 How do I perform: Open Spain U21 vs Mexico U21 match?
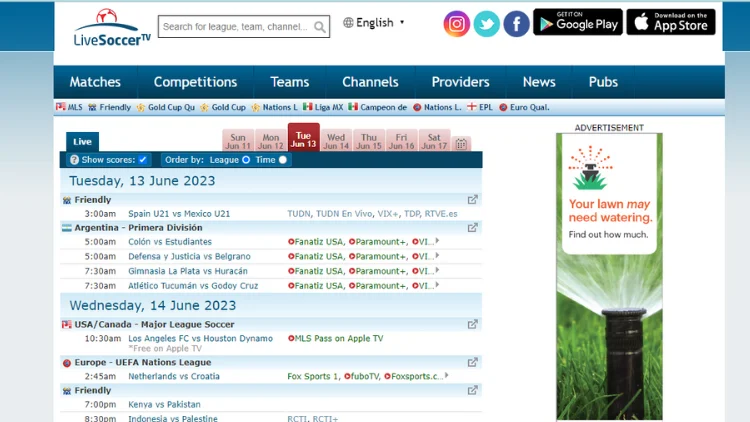click(x=179, y=213)
